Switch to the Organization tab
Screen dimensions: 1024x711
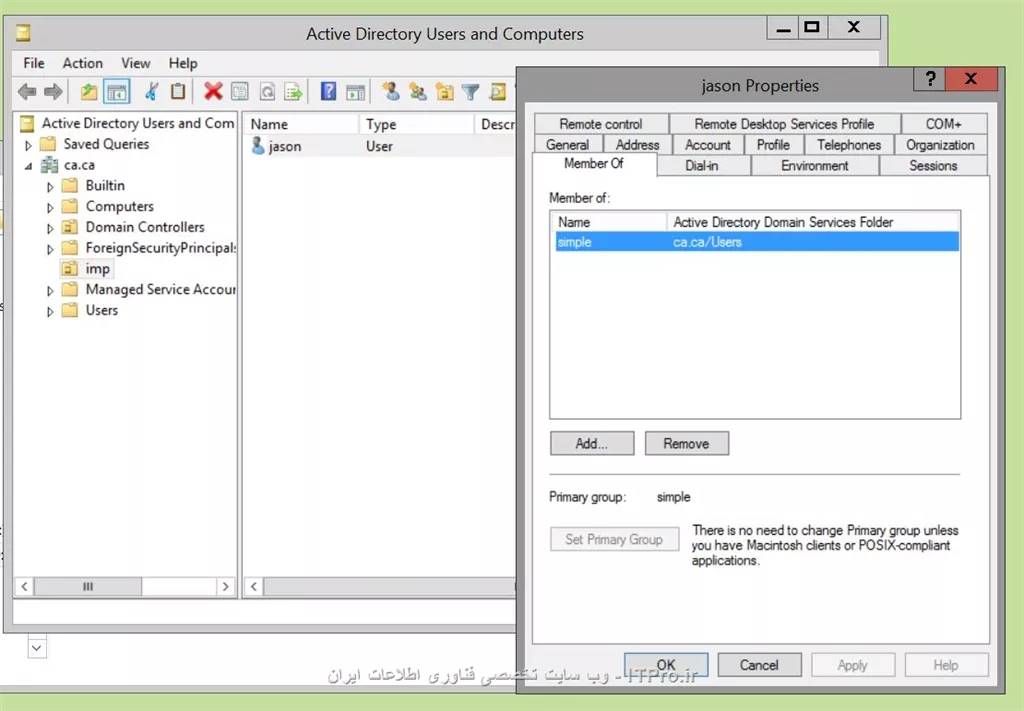pos(940,145)
